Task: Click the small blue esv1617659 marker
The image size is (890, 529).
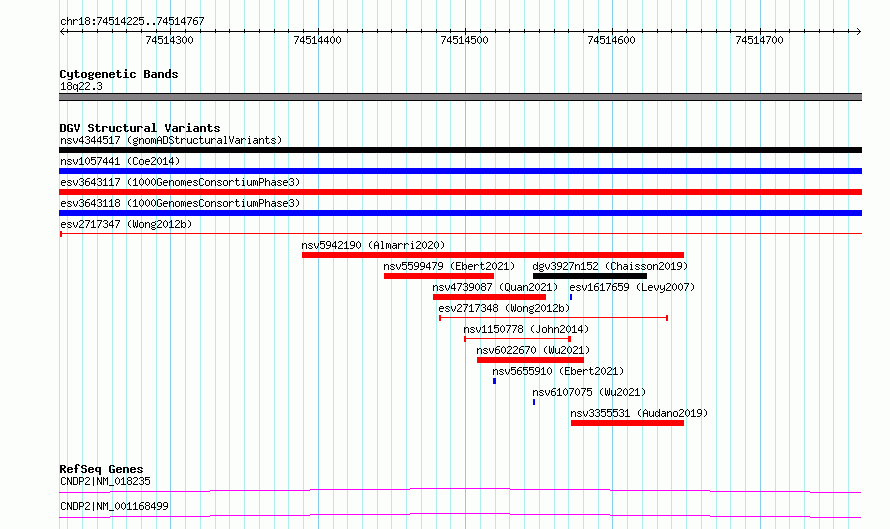Action: coord(571,297)
